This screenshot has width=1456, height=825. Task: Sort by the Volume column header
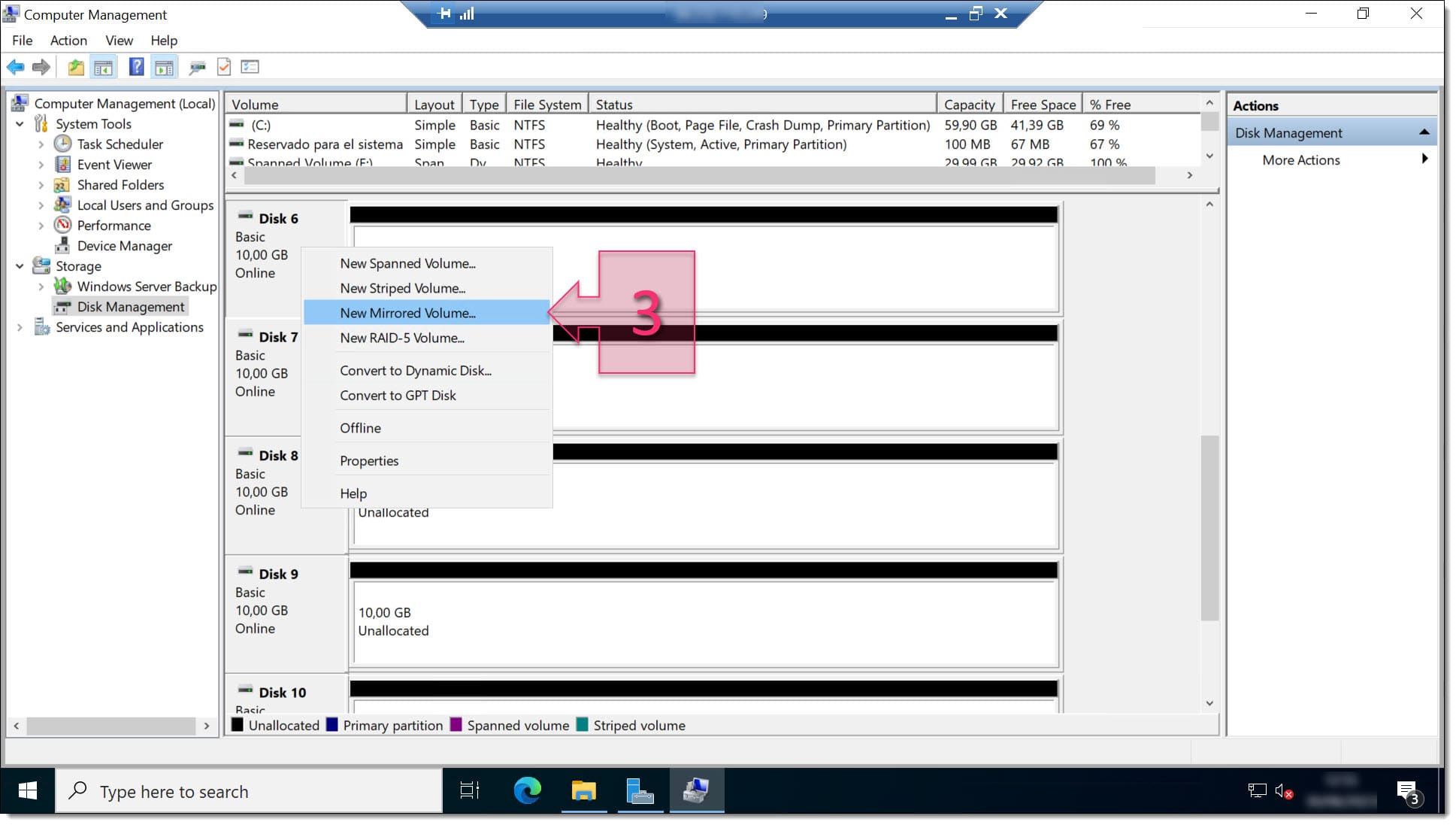(316, 105)
